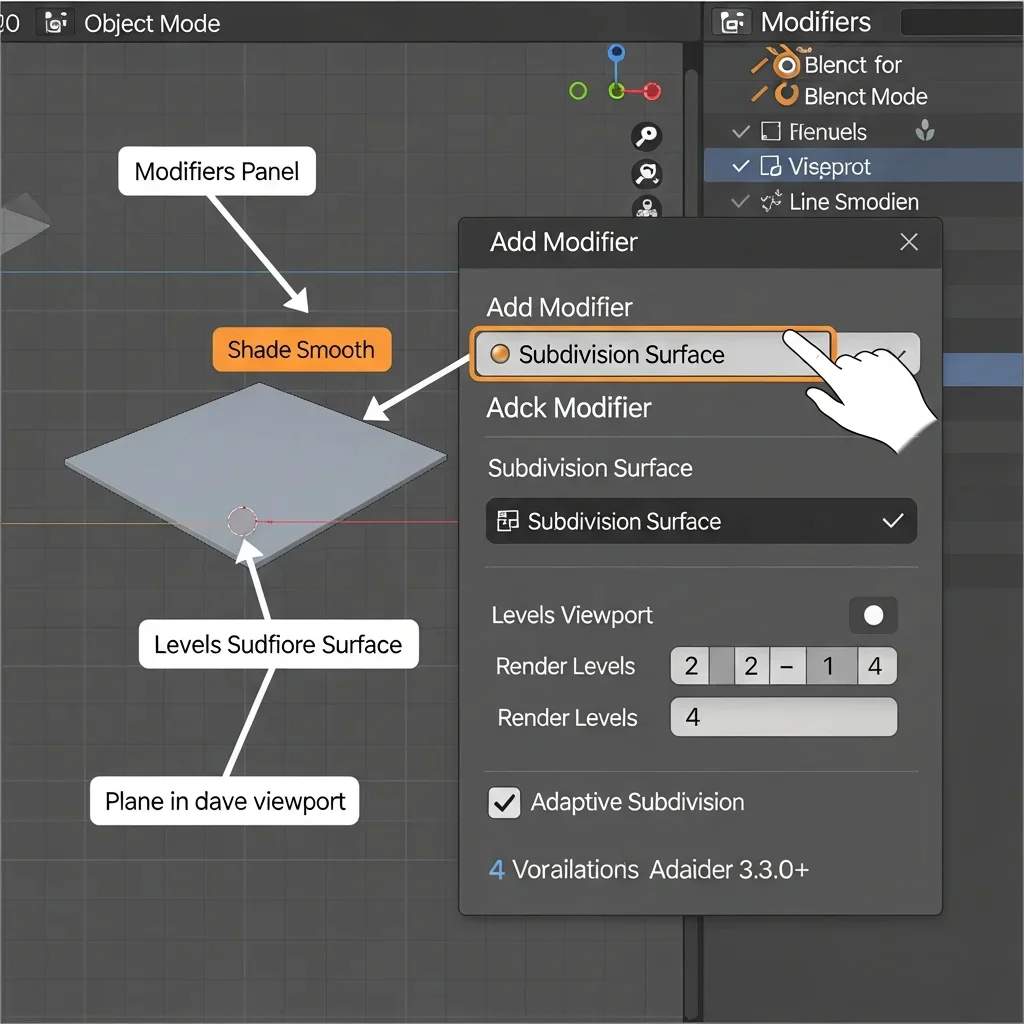Click the Shade Smooth button
Image resolution: width=1024 pixels, height=1024 pixels.
[302, 349]
